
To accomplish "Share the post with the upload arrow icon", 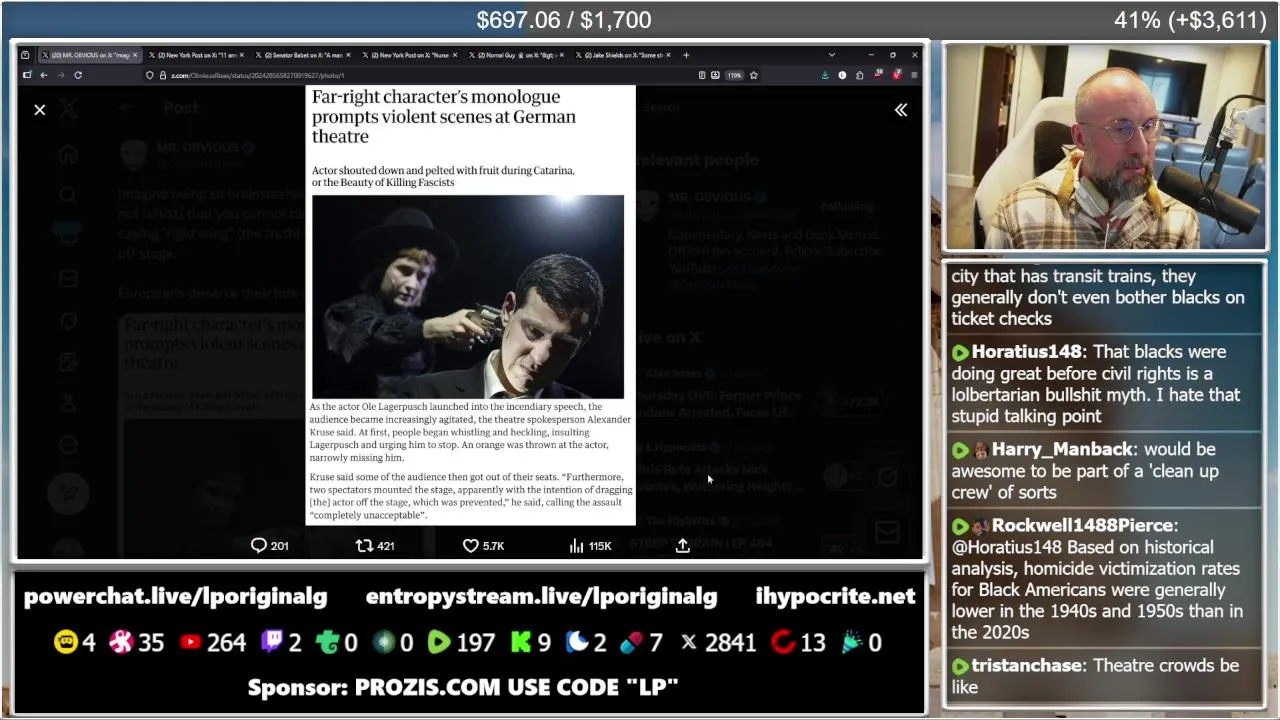I will click(683, 545).
